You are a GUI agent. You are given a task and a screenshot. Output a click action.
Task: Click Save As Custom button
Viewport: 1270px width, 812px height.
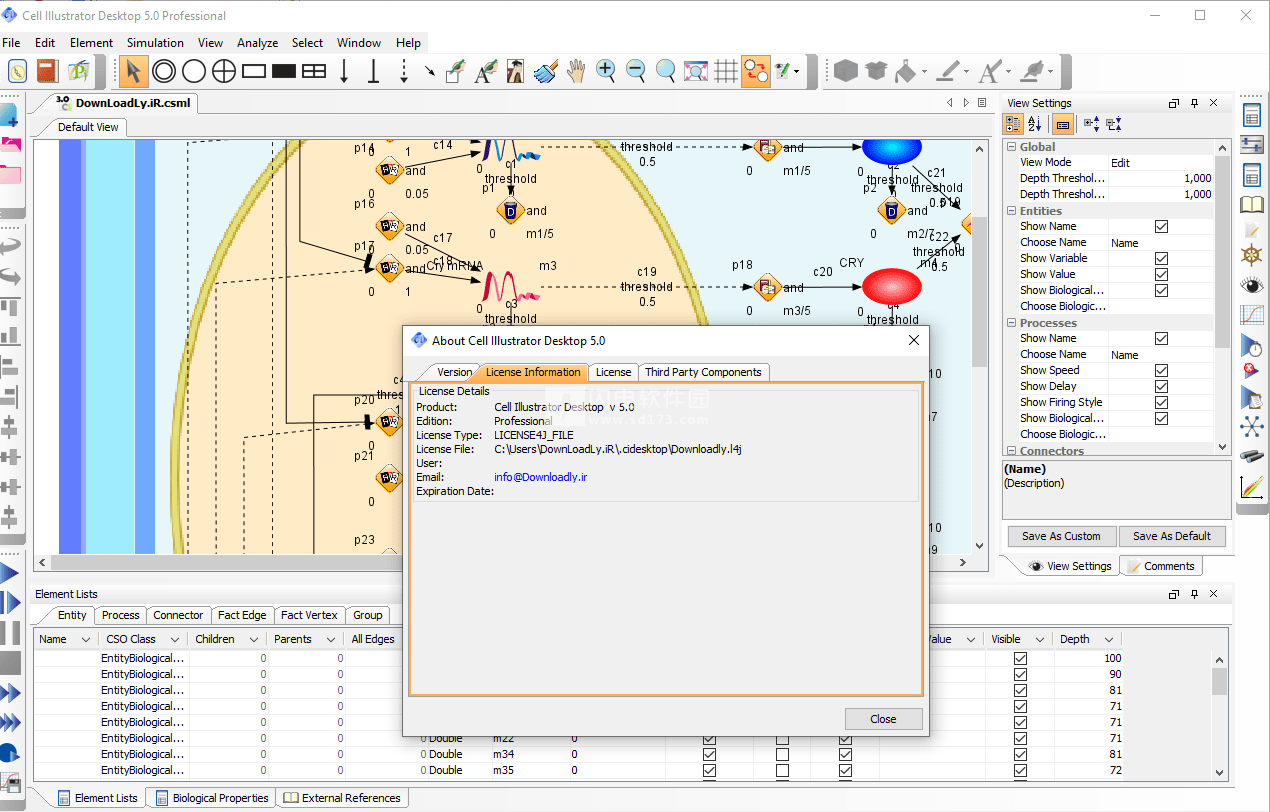point(1061,536)
